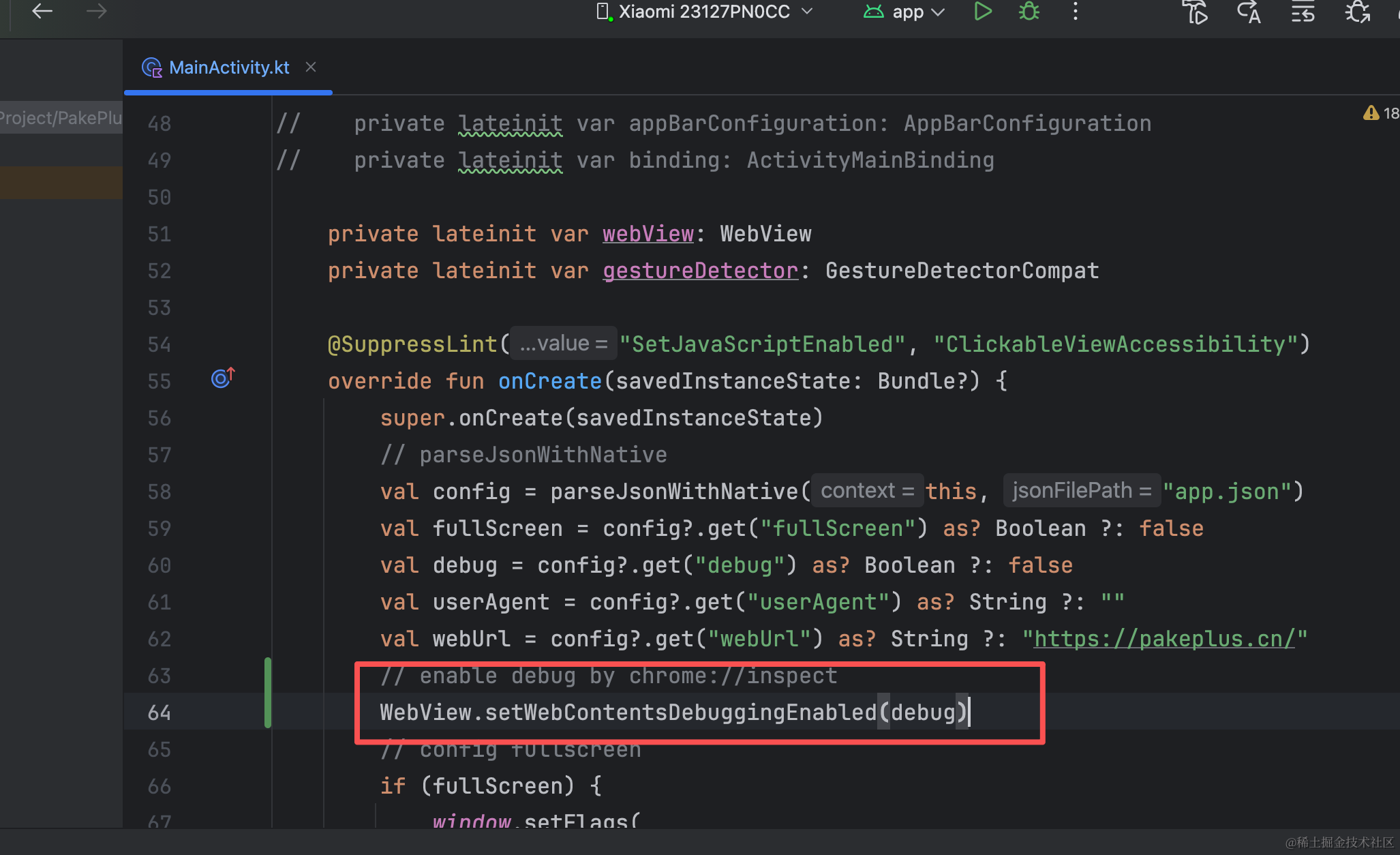Click the gestureDetector variable name

click(x=700, y=271)
